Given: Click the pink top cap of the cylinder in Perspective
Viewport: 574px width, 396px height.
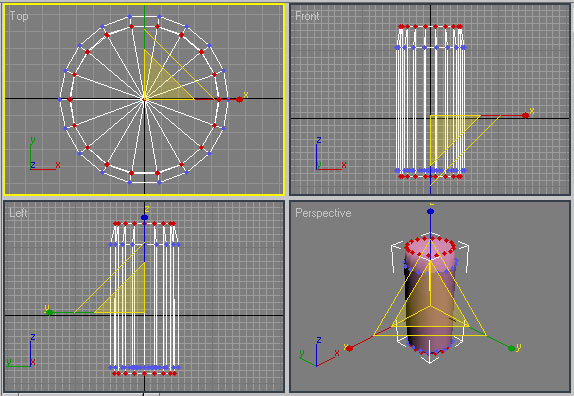Looking at the screenshot, I should click(431, 248).
